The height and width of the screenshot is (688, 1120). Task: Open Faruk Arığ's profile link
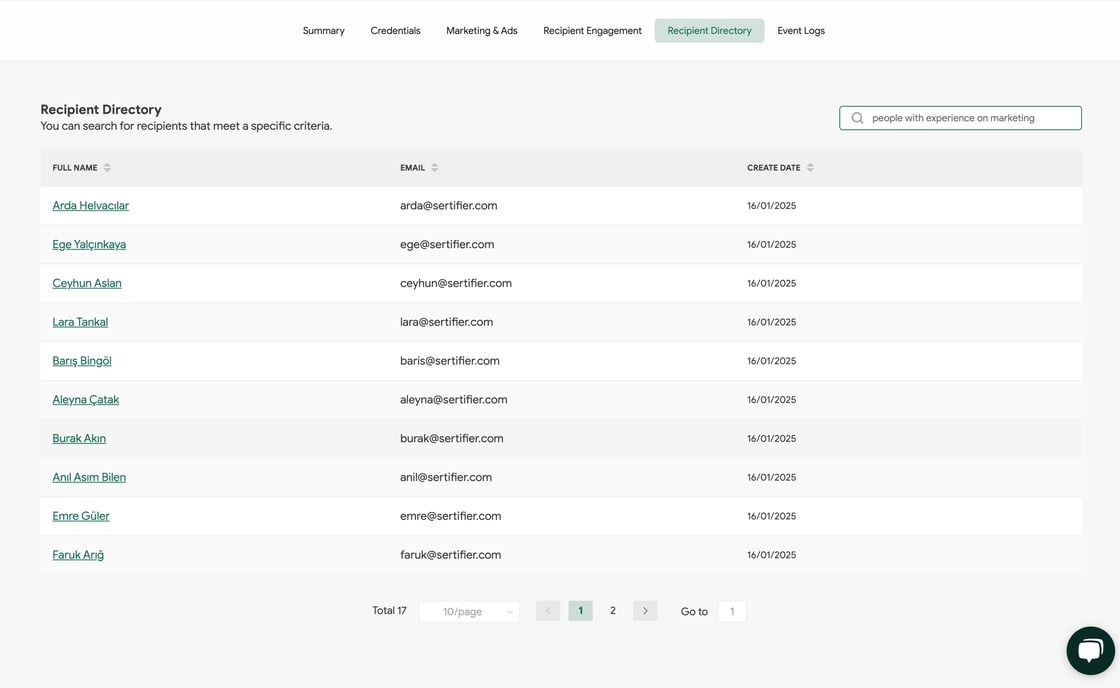[78, 555]
